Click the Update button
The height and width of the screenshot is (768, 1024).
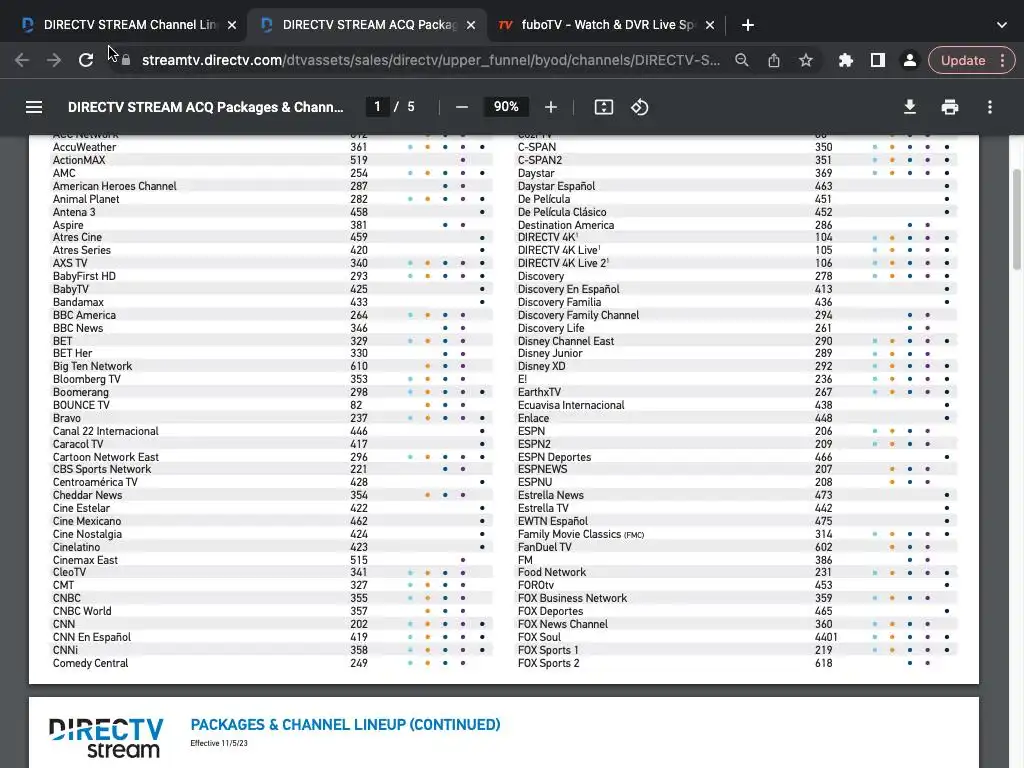pyautogui.click(x=963, y=60)
